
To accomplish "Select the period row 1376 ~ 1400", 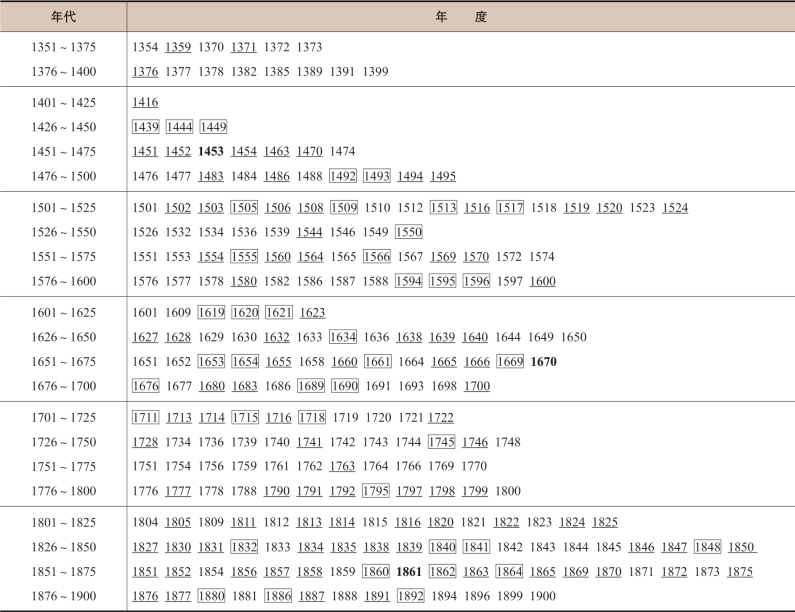I will (63, 71).
